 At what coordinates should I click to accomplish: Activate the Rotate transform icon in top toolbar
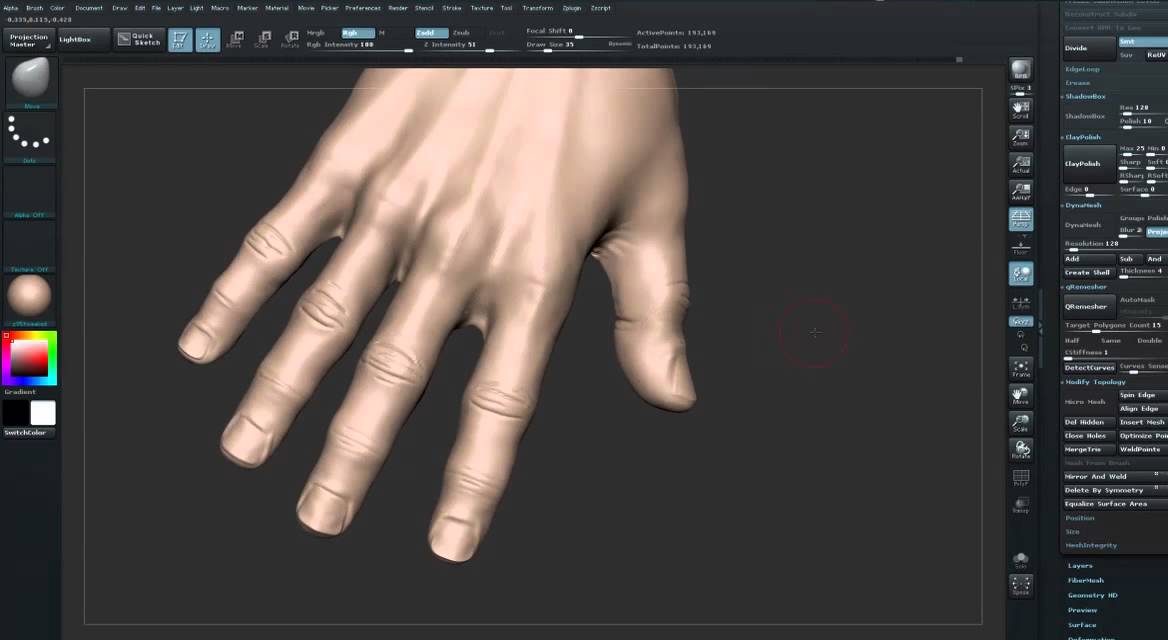tap(290, 39)
